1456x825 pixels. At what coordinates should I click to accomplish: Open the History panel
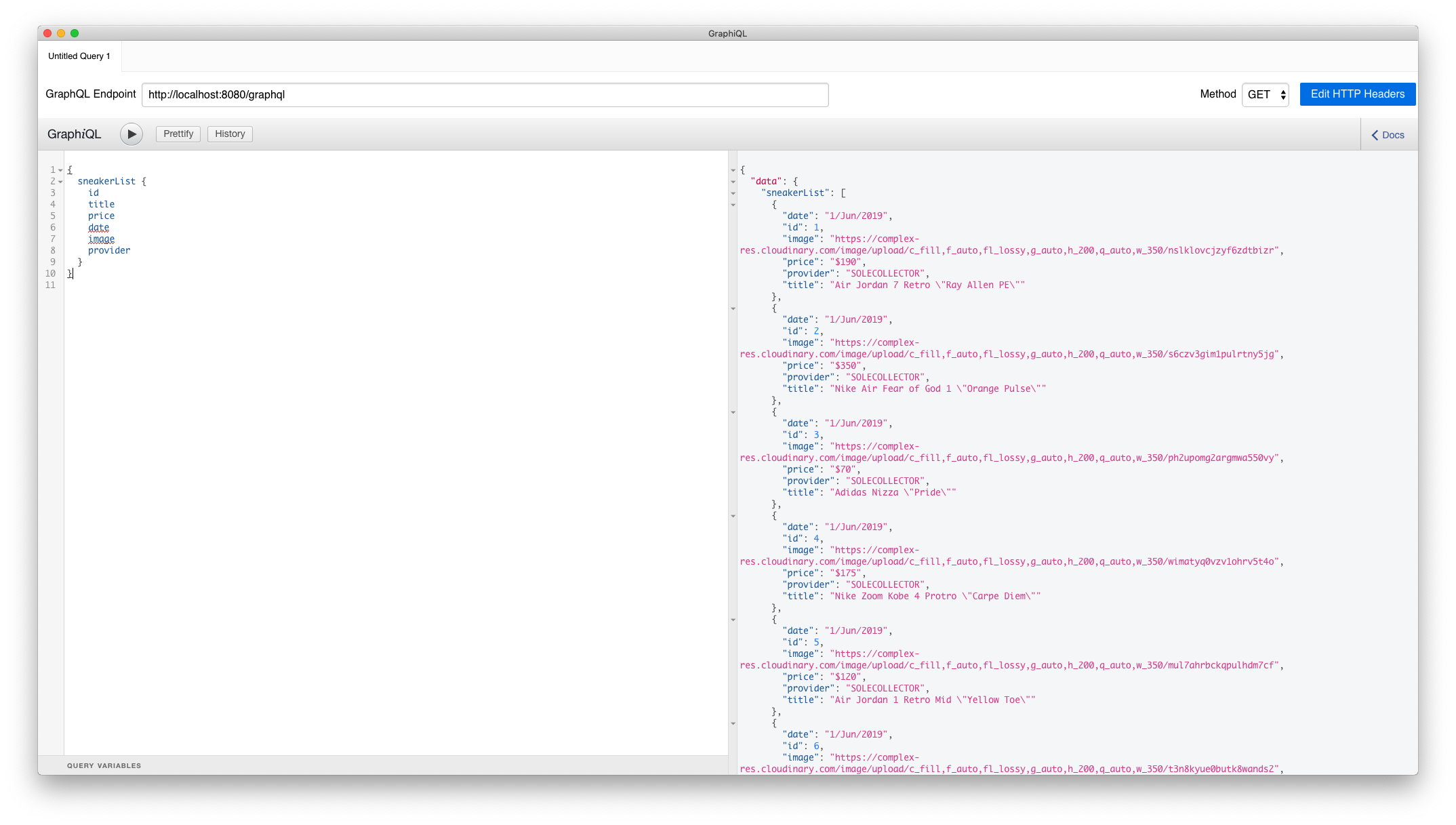[230, 134]
